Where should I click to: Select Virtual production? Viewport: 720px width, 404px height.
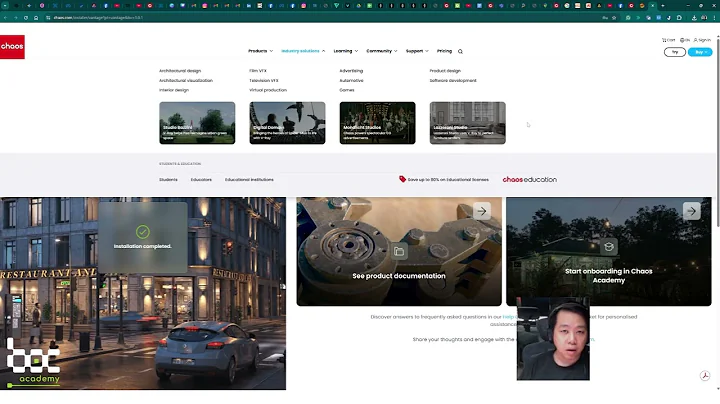click(x=268, y=90)
